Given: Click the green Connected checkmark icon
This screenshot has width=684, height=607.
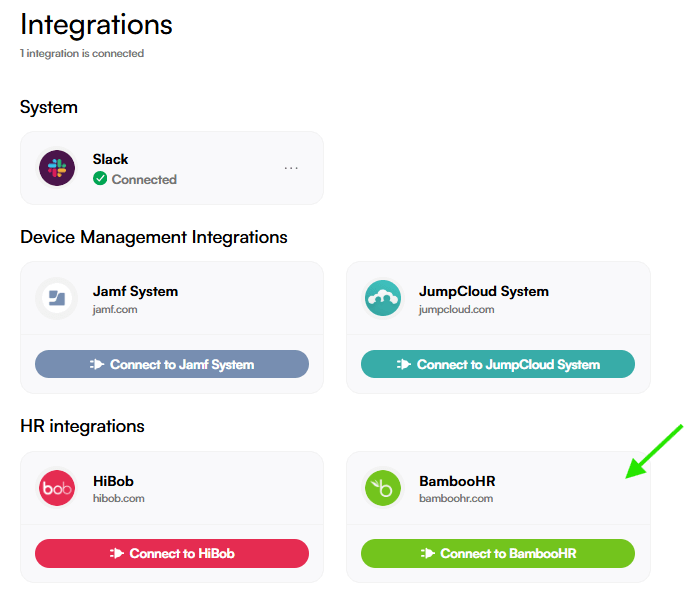Looking at the screenshot, I should click(100, 178).
